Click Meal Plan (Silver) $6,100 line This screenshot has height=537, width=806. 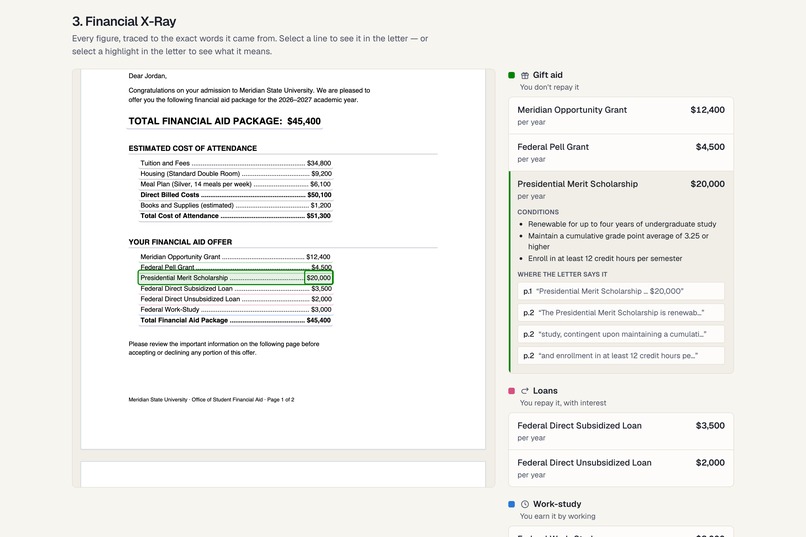[x=236, y=184]
